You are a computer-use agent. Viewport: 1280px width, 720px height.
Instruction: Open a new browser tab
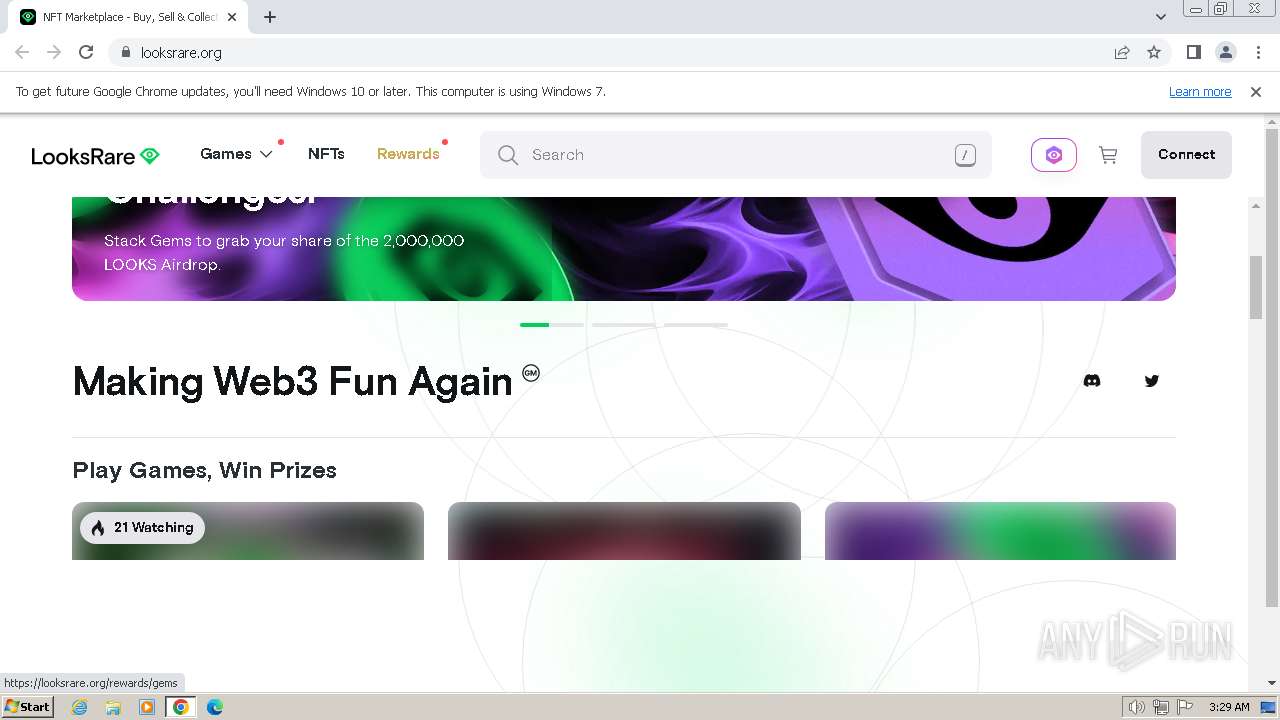click(x=270, y=17)
